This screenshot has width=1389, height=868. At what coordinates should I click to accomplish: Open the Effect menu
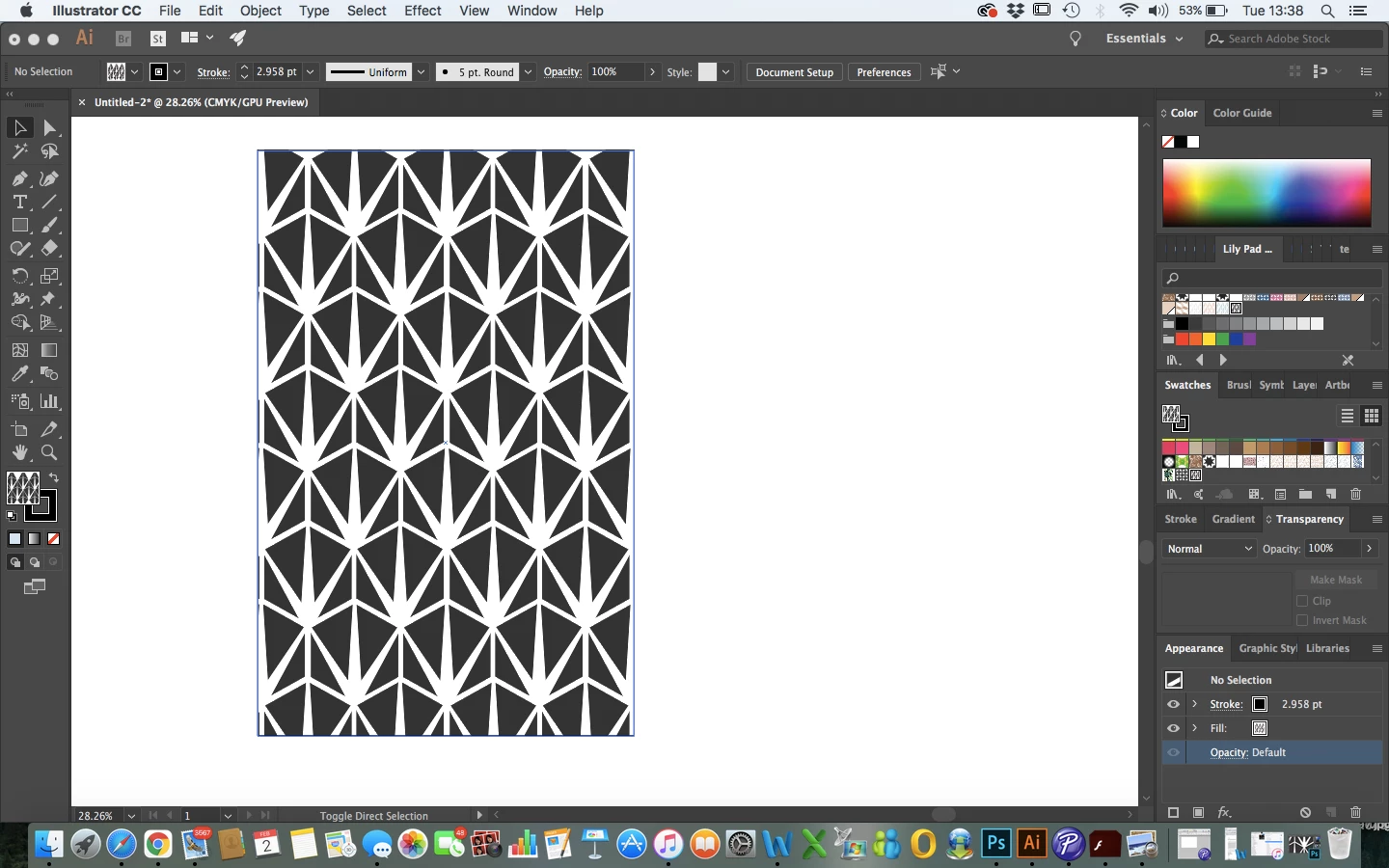422,11
